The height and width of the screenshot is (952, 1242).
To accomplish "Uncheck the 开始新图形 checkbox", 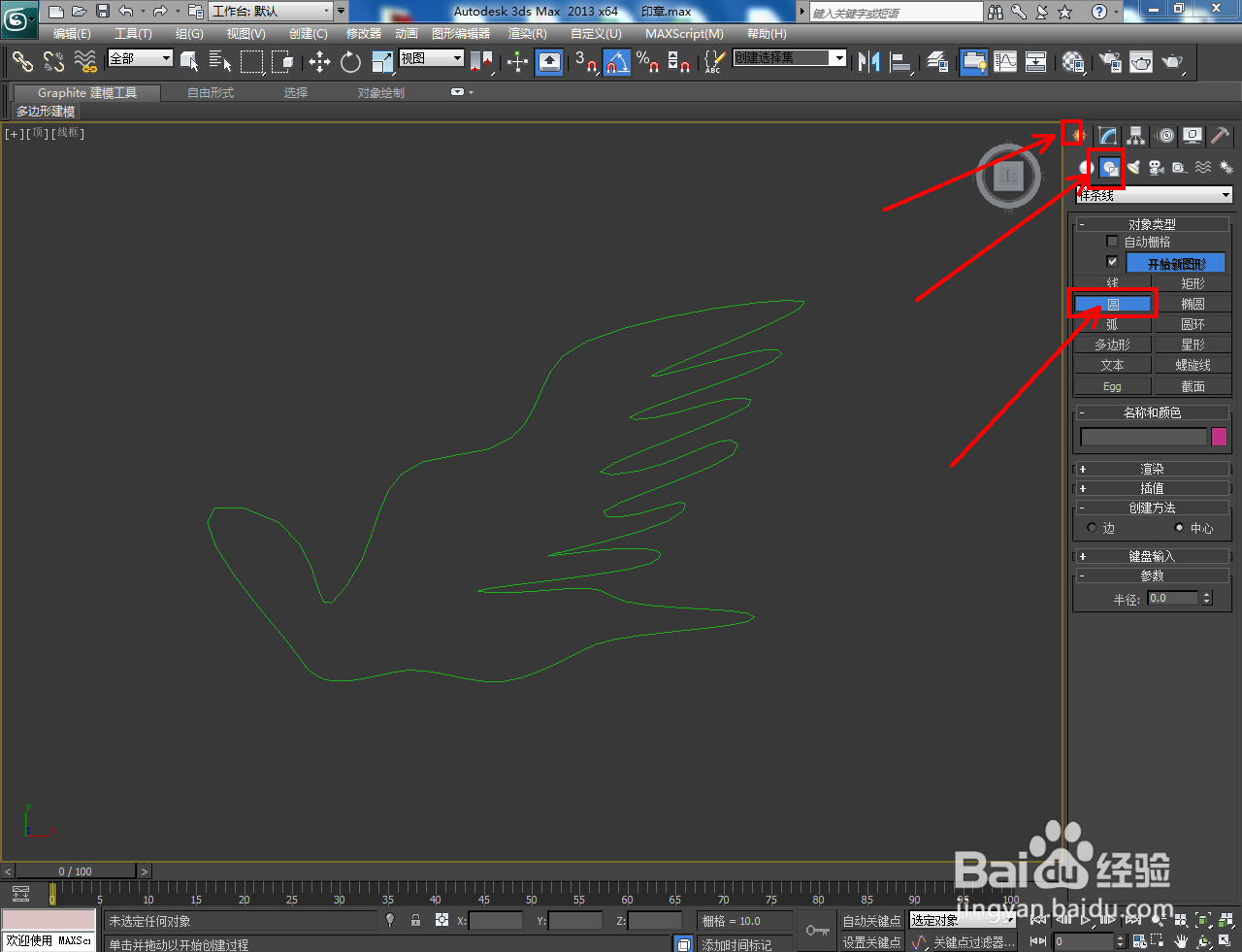I will point(1111,261).
